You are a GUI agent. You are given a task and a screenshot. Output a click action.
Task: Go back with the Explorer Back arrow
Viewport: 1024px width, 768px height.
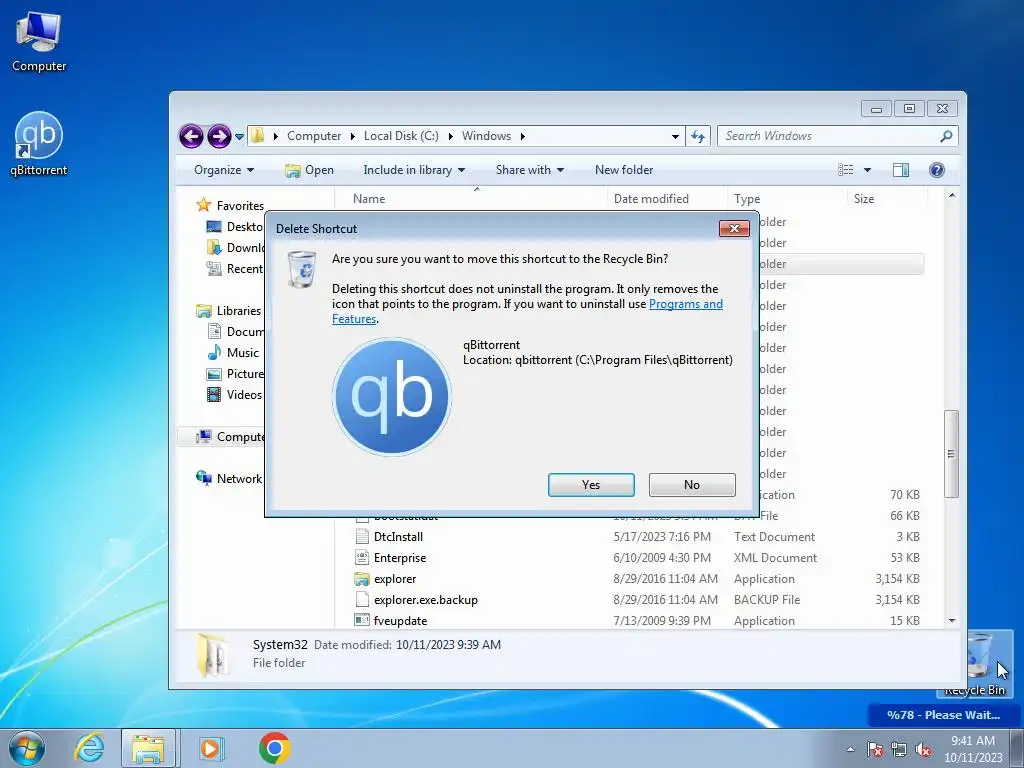[x=191, y=136]
